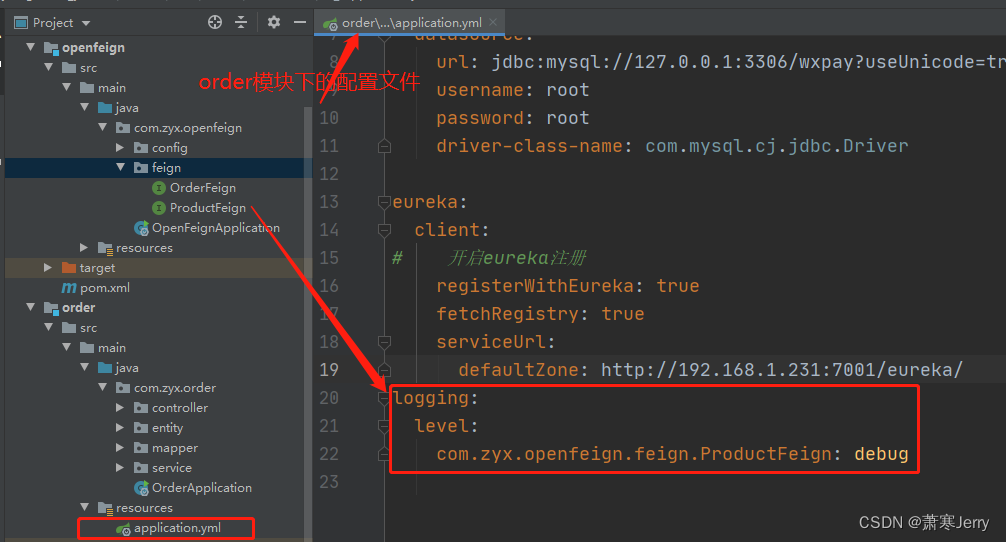Collapse the com.zyx.openfeign package

(102, 127)
